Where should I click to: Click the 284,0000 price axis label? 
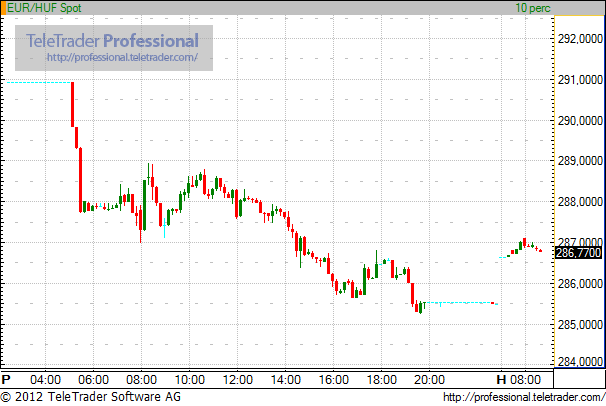580,362
